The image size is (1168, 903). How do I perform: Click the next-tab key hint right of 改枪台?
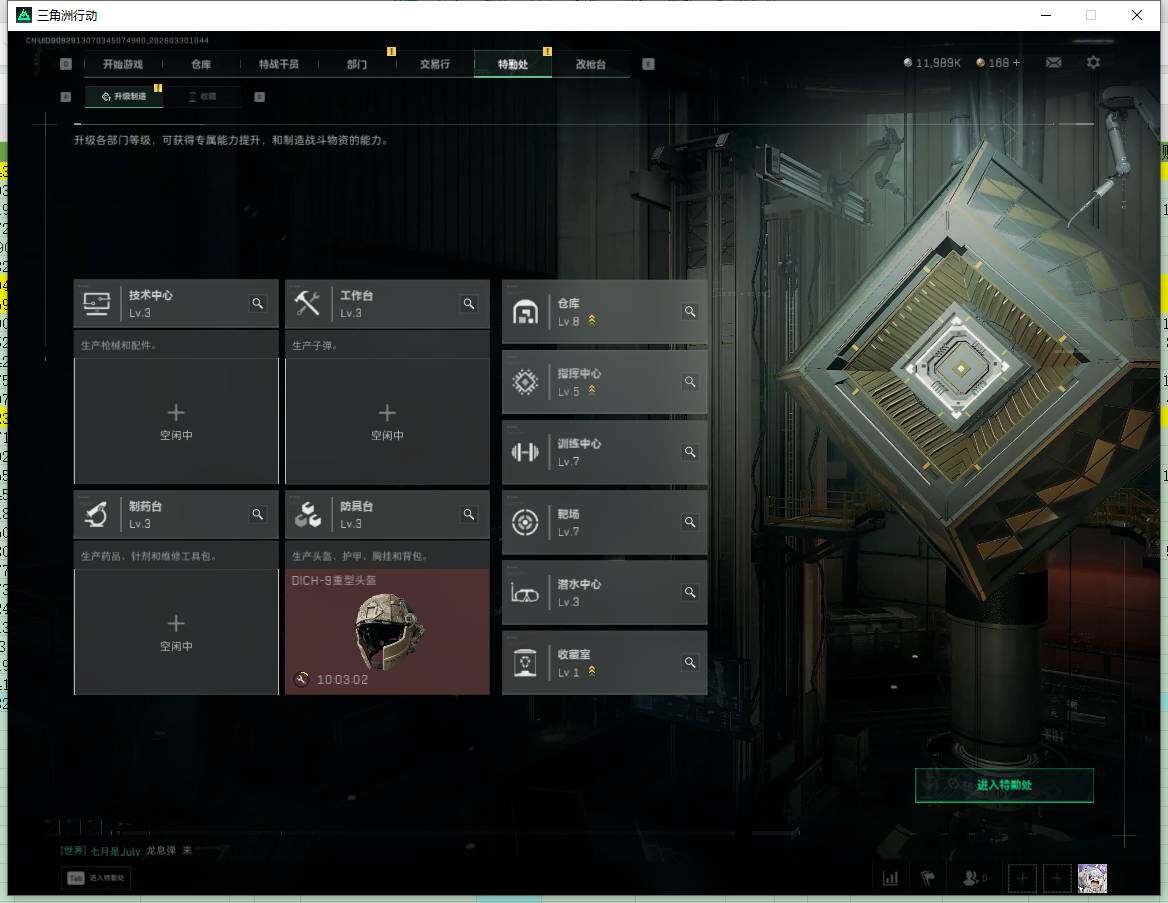[648, 64]
